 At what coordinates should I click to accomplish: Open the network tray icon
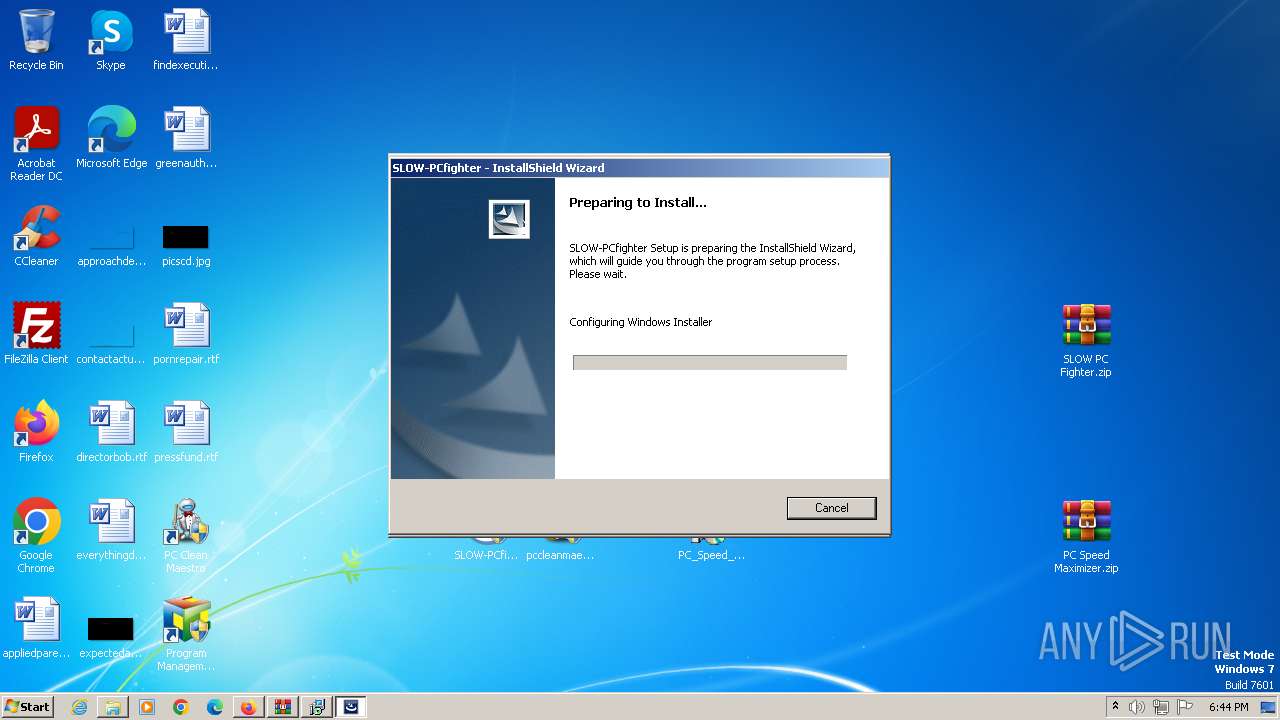coord(1161,707)
